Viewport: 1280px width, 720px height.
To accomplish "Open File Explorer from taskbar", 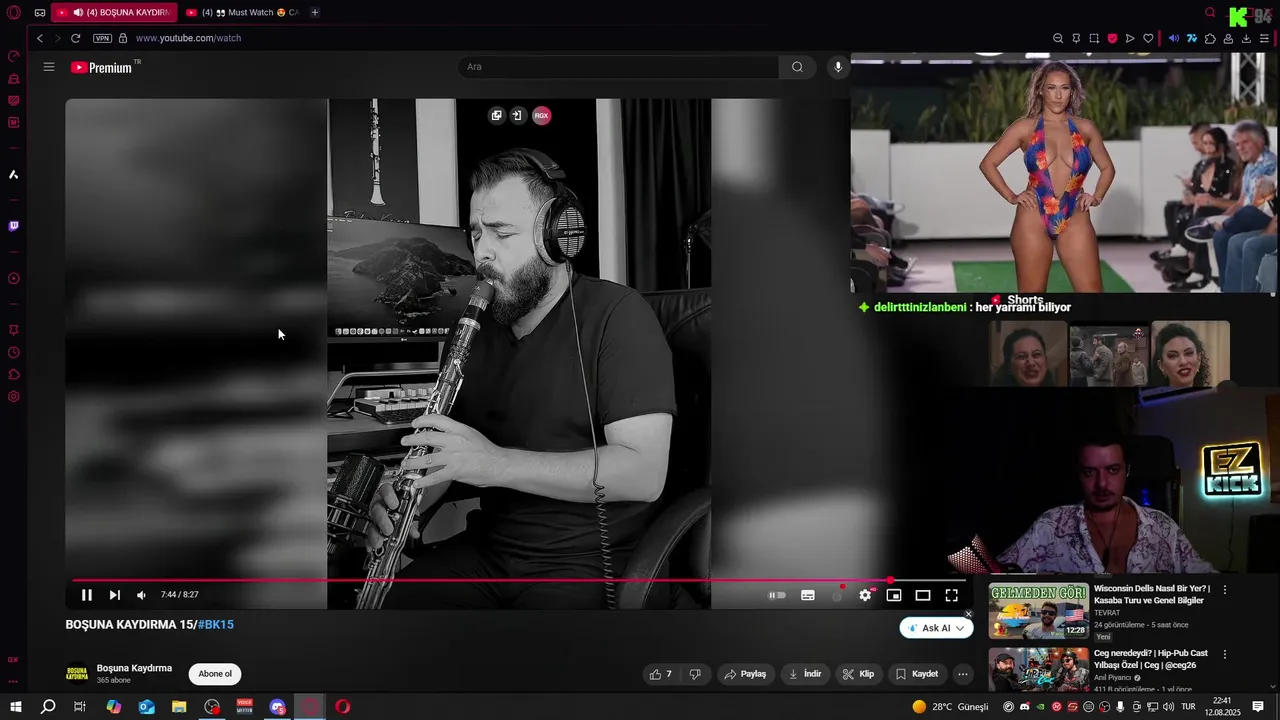I will [x=179, y=707].
